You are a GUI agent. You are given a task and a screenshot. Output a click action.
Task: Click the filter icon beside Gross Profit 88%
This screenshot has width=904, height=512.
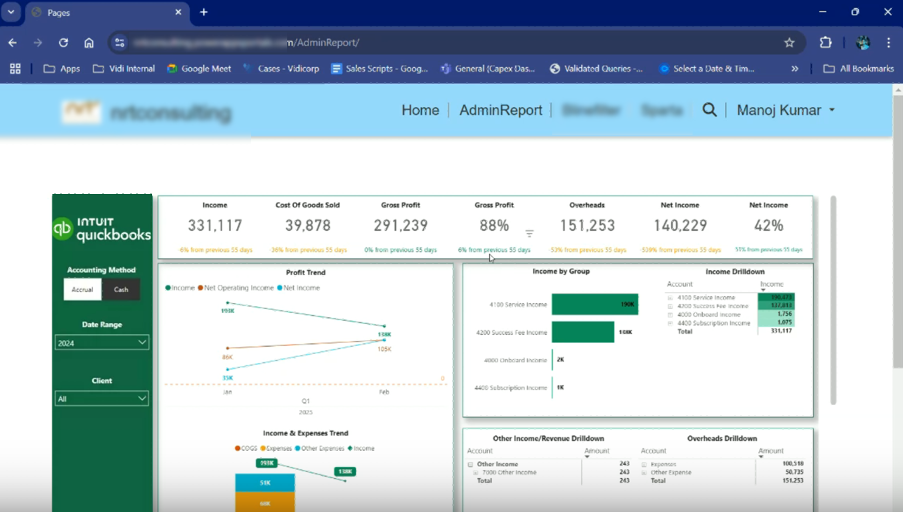[530, 233]
